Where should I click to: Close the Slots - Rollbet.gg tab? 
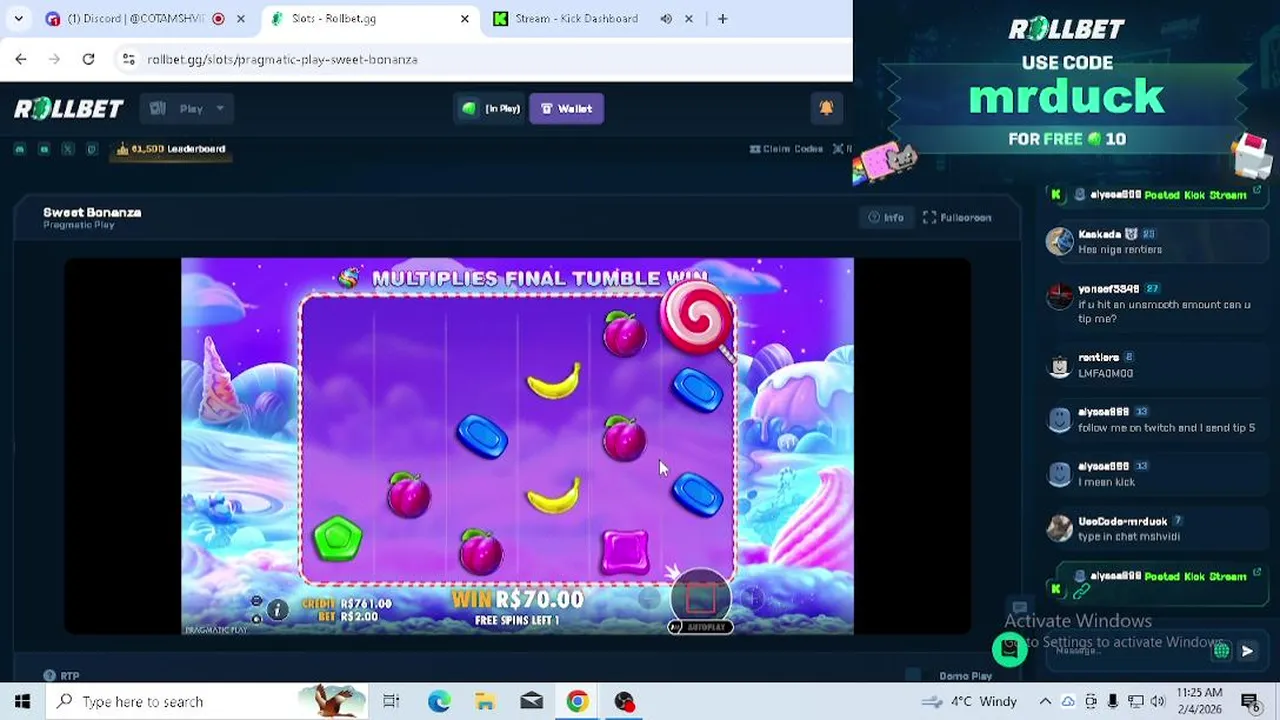(x=464, y=18)
